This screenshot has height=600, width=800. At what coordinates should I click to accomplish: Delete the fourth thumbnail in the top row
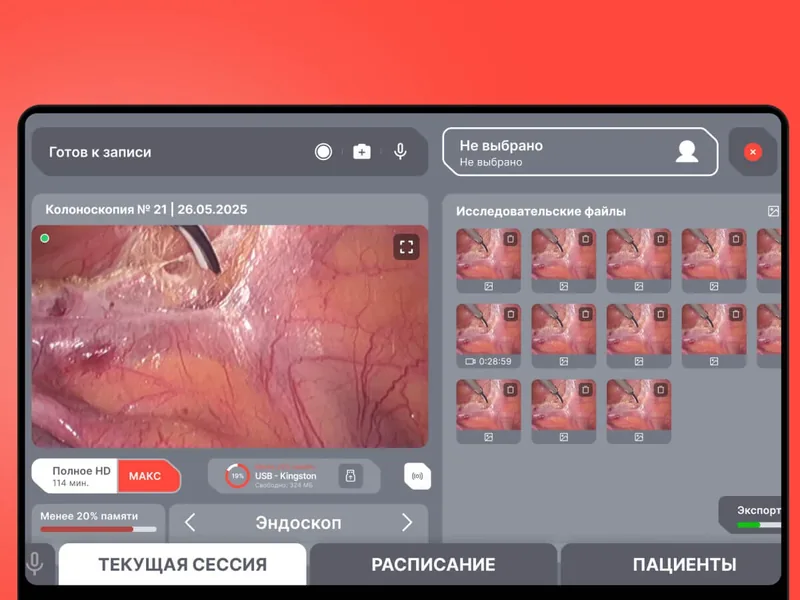point(736,239)
